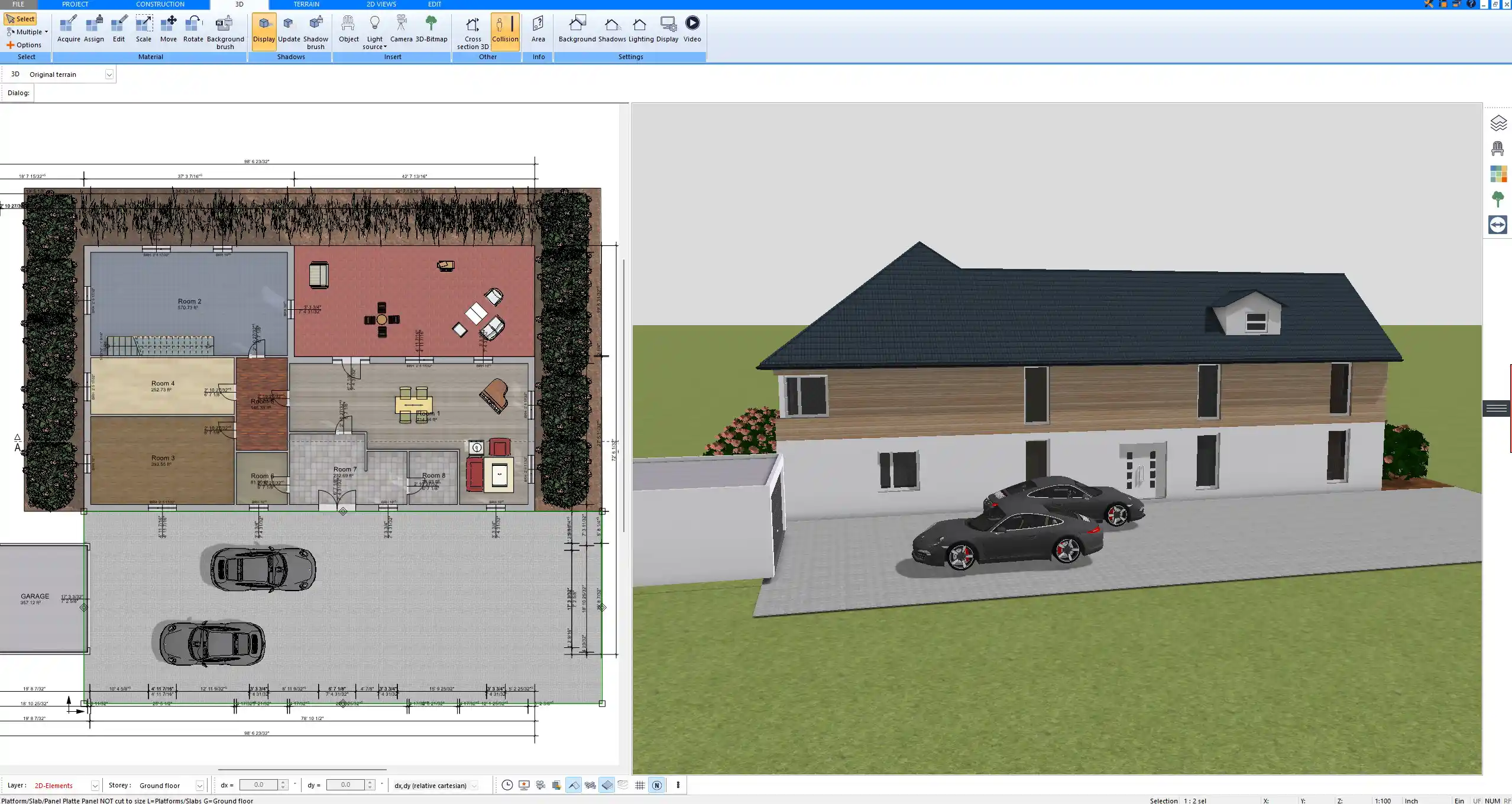Click the video camera icon in bottom toolbar
The width and height of the screenshot is (1512, 804).
[x=540, y=785]
